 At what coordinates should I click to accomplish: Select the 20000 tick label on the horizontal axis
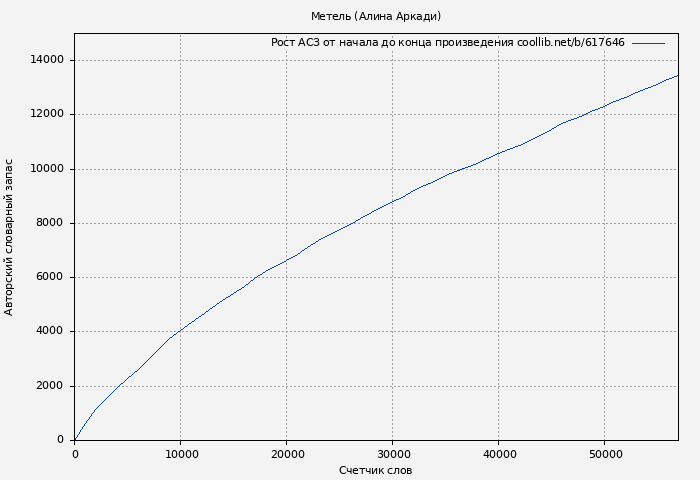click(x=287, y=454)
